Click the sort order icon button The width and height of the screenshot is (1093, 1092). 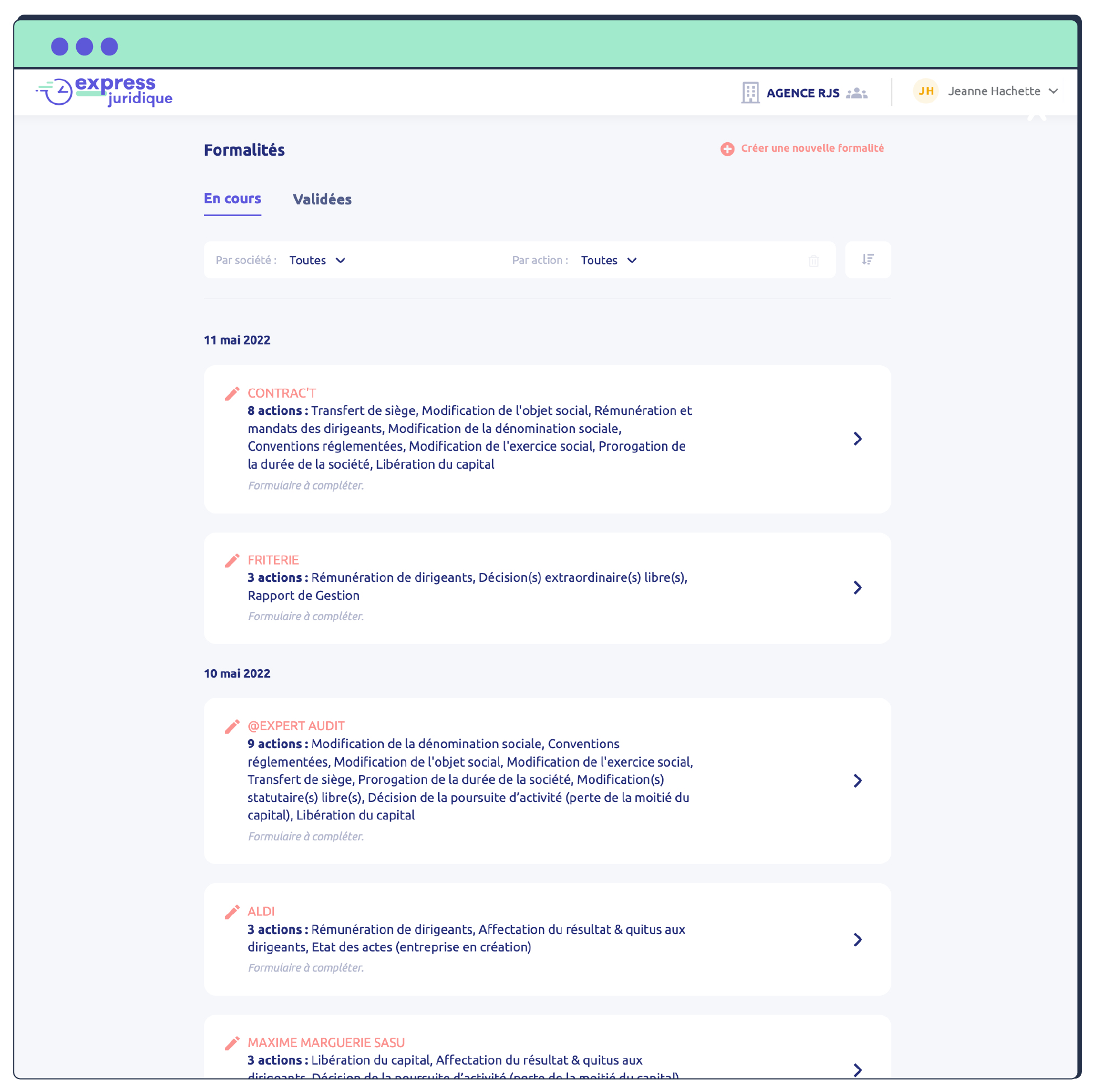click(x=868, y=260)
